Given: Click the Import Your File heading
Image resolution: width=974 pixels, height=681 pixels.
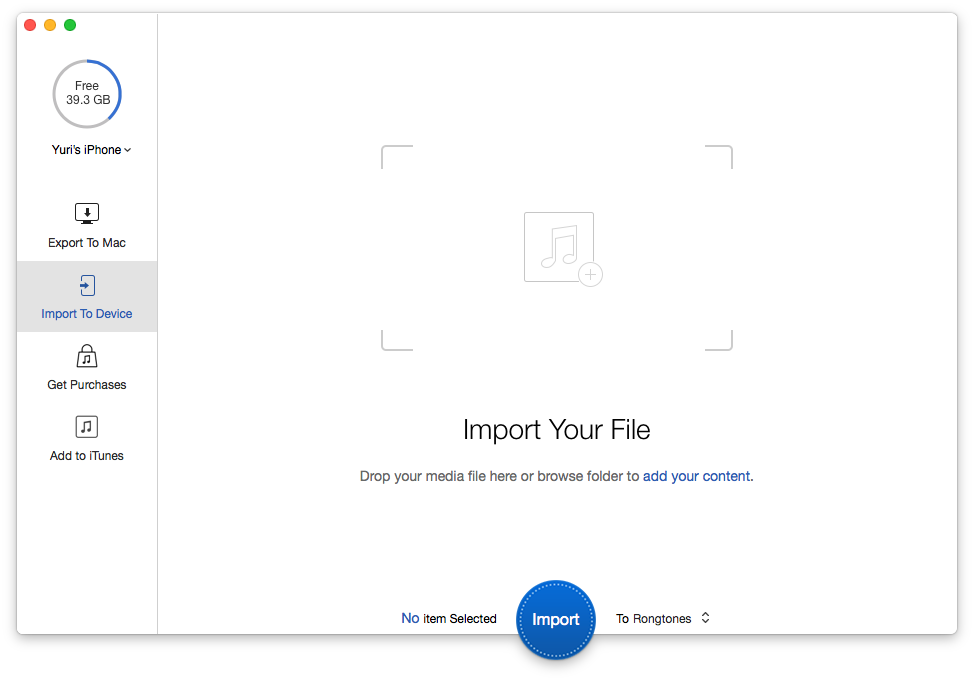Looking at the screenshot, I should [x=556, y=430].
